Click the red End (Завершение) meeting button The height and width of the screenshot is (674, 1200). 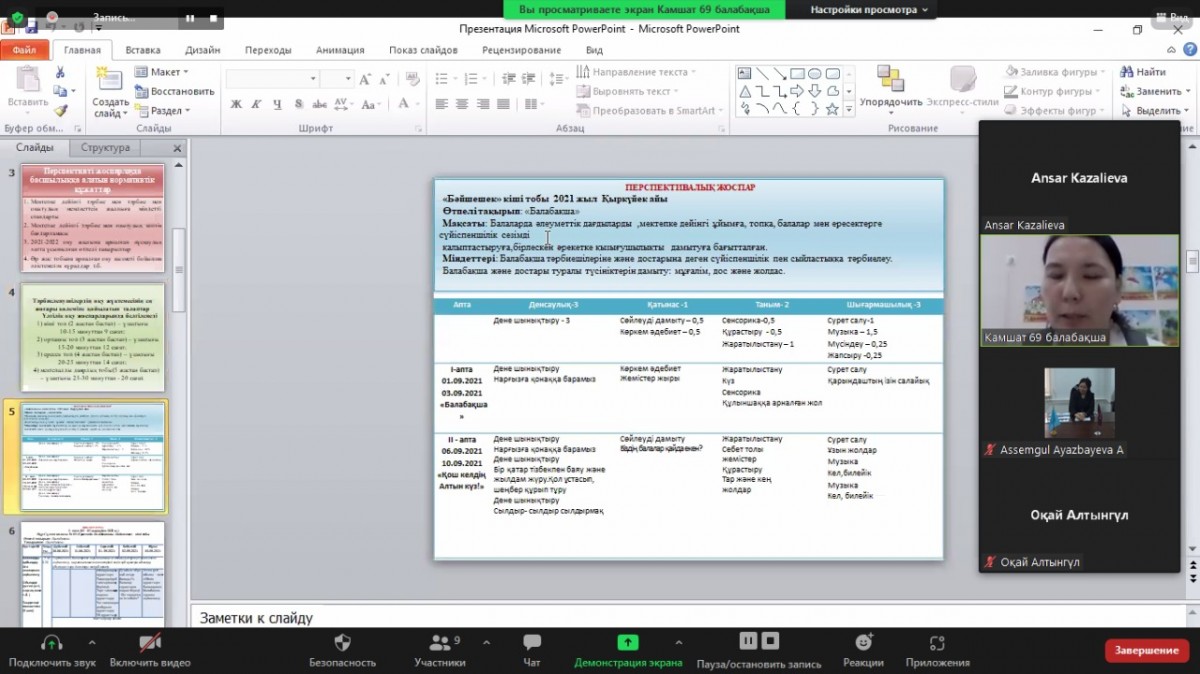(x=1146, y=650)
